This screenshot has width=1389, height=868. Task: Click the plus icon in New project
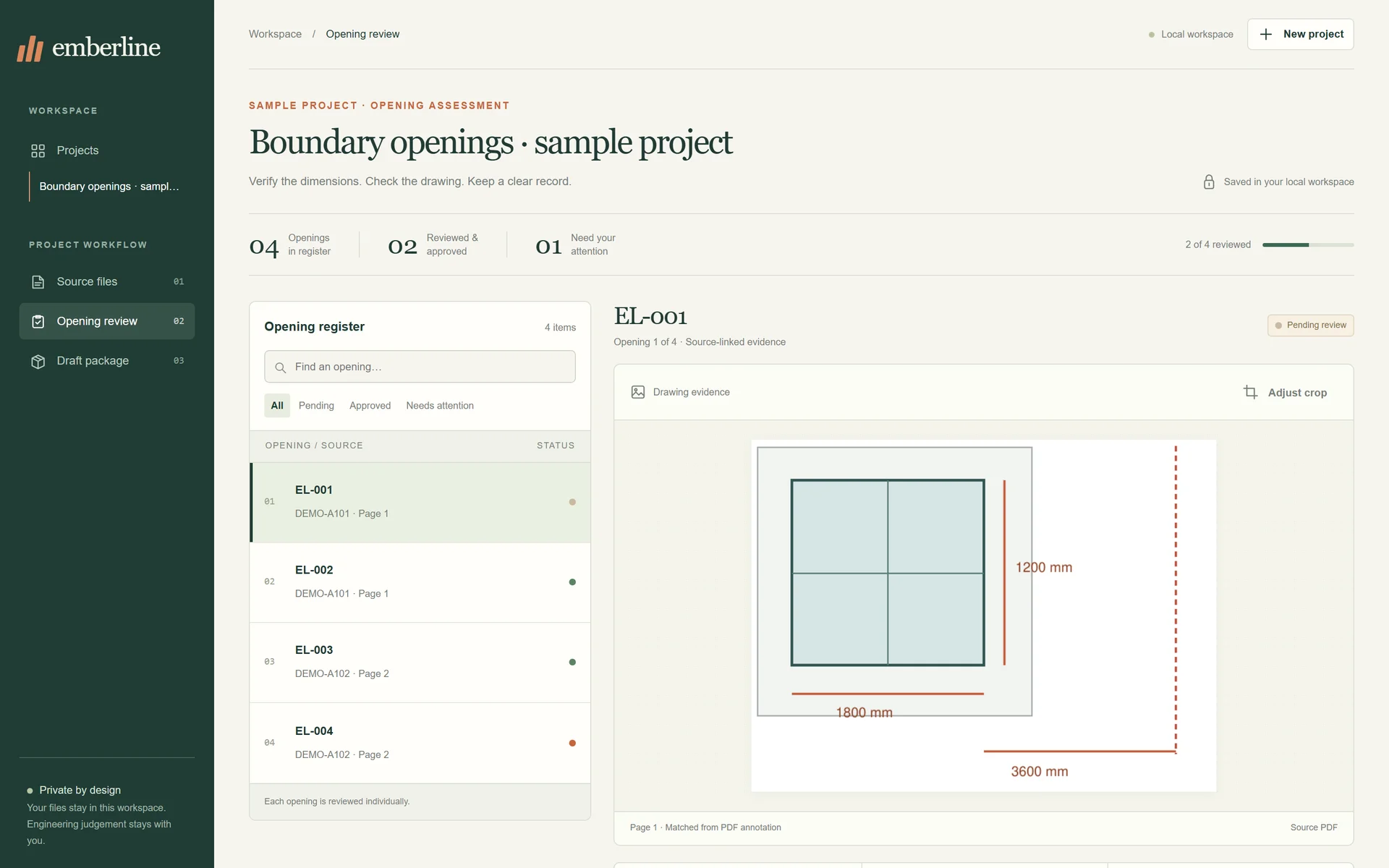tap(1266, 34)
